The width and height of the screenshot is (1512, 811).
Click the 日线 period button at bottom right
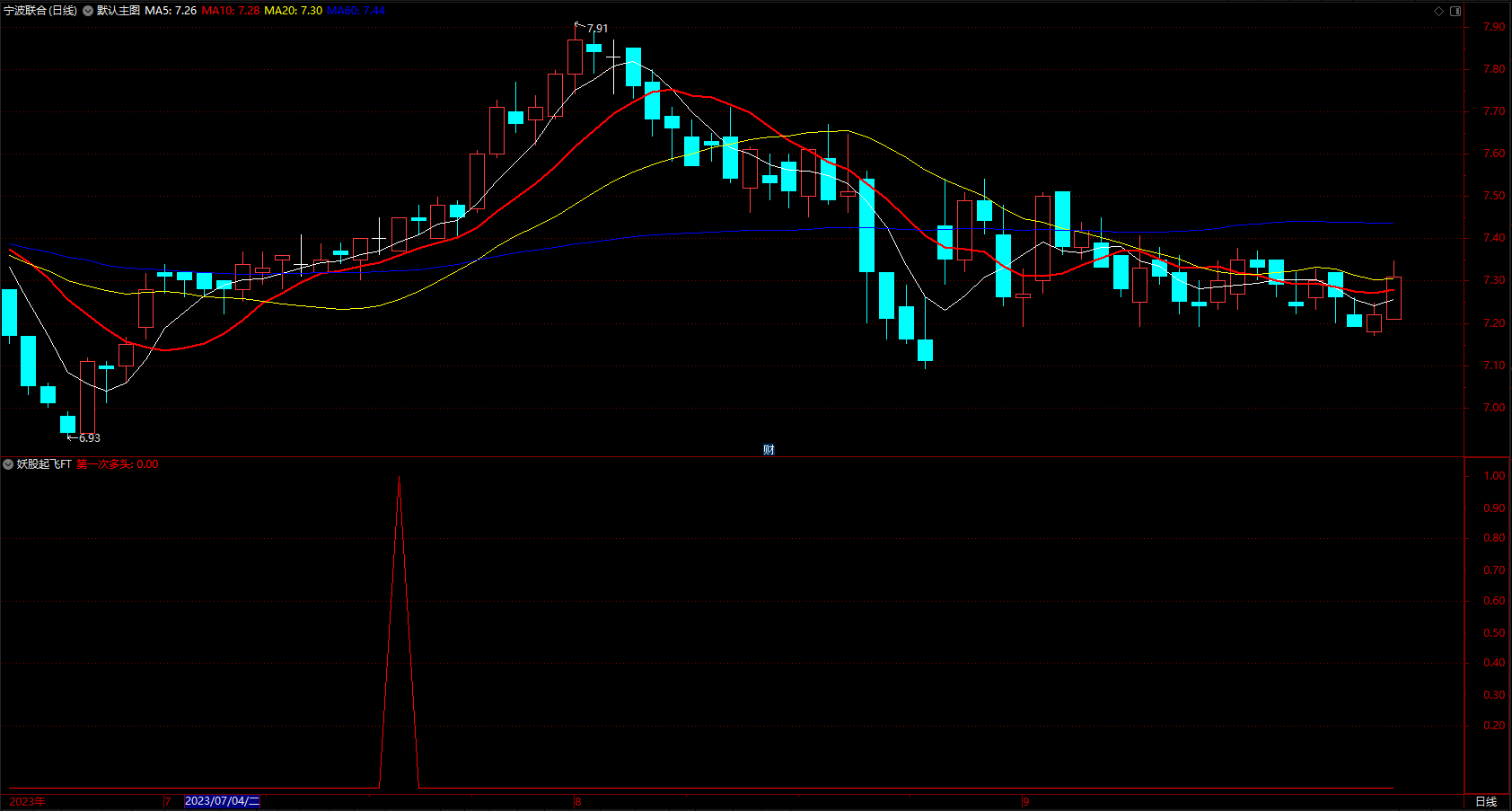(x=1486, y=801)
